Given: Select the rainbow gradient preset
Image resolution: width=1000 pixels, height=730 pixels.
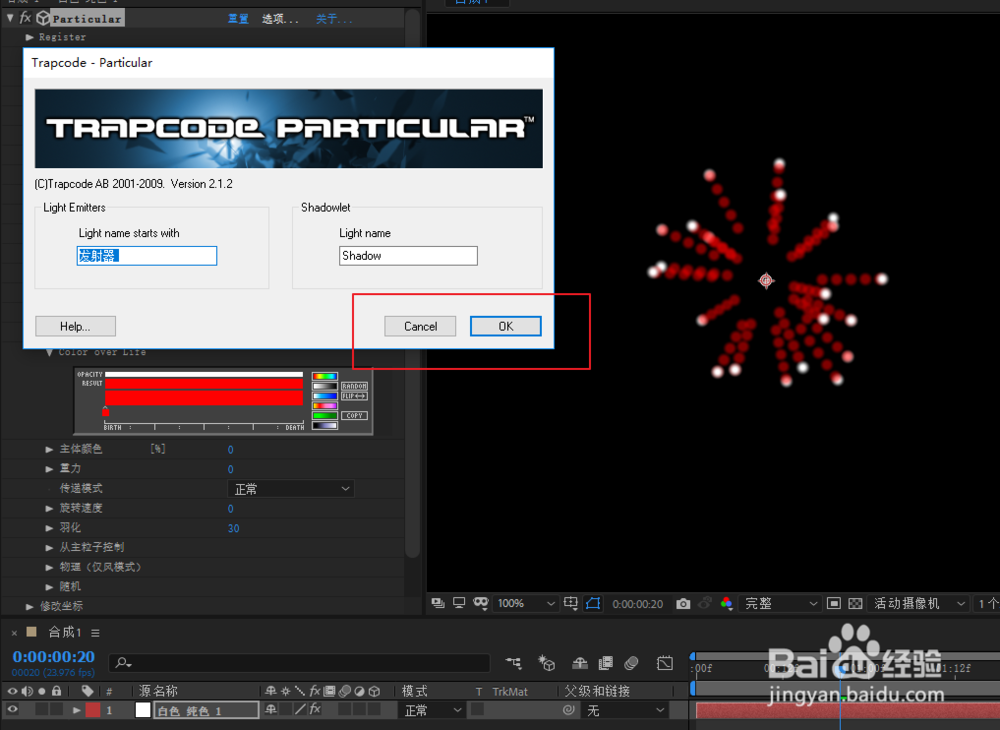Looking at the screenshot, I should click(x=325, y=376).
